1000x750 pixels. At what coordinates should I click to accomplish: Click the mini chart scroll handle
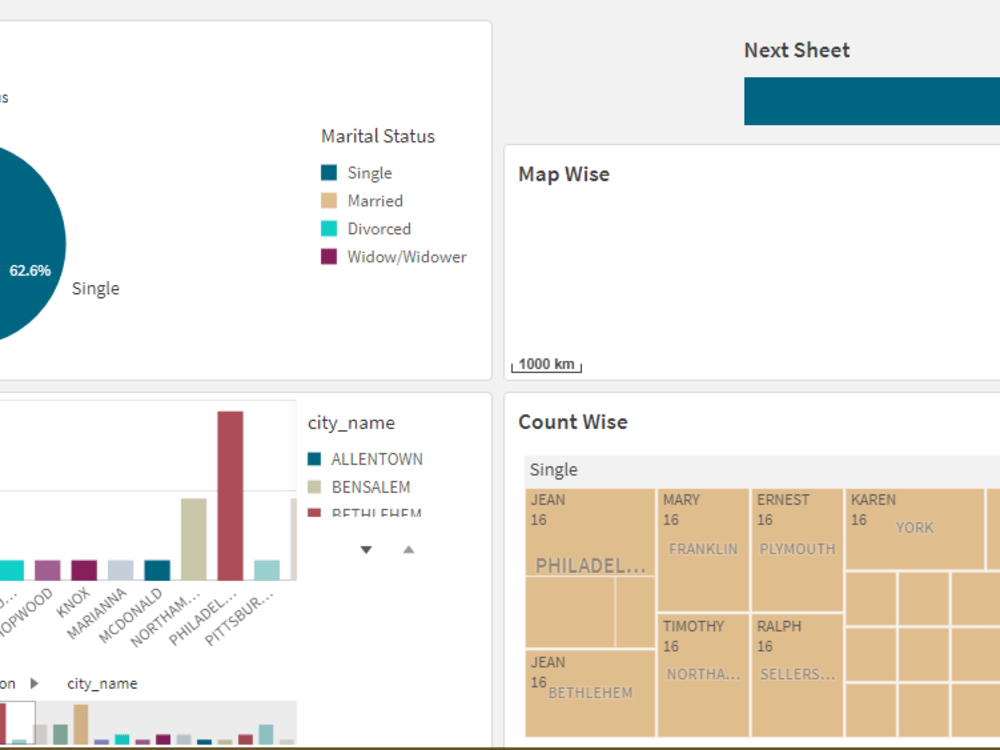tap(17, 723)
